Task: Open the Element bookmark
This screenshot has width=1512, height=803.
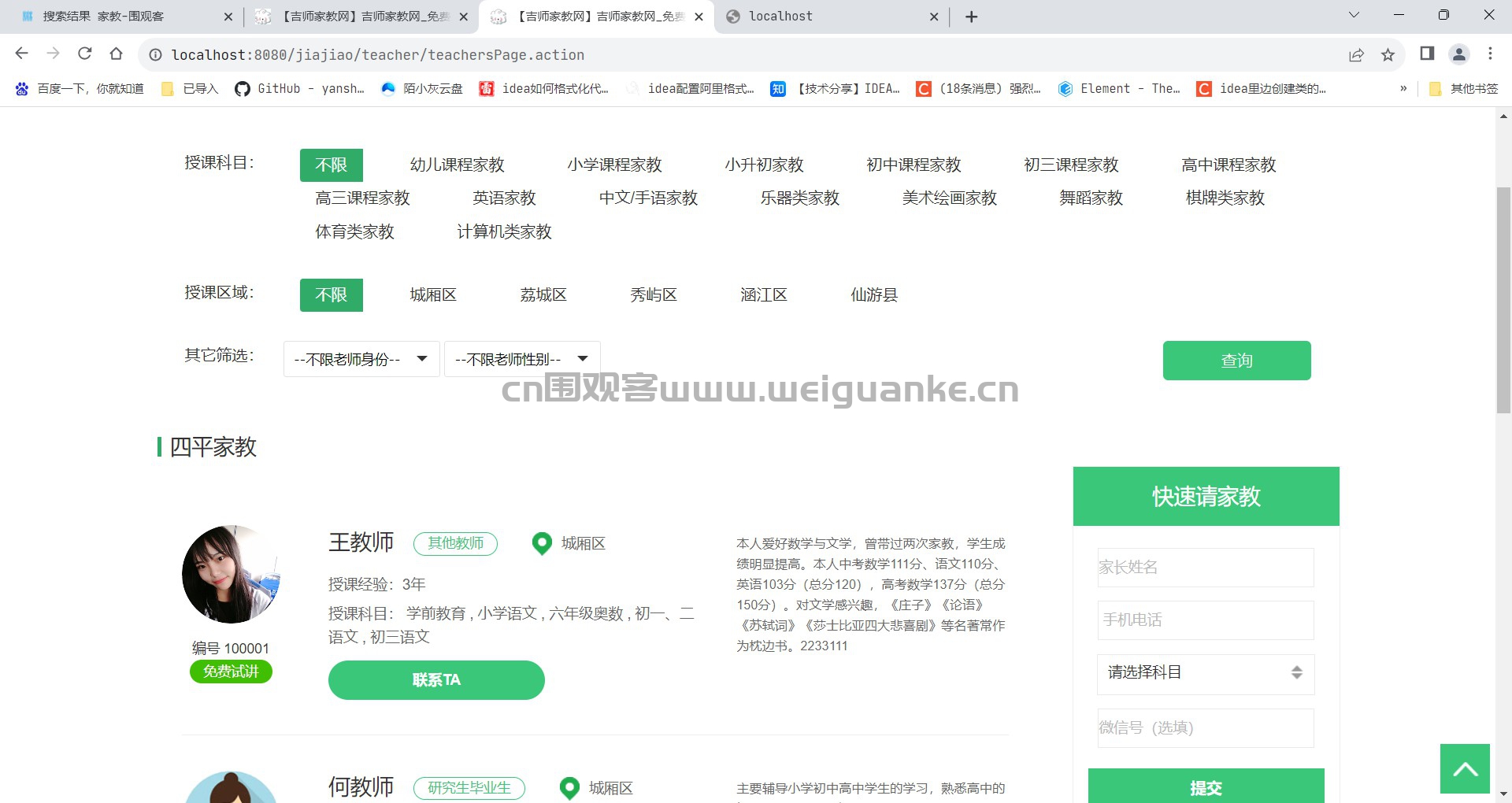Action: point(1119,89)
